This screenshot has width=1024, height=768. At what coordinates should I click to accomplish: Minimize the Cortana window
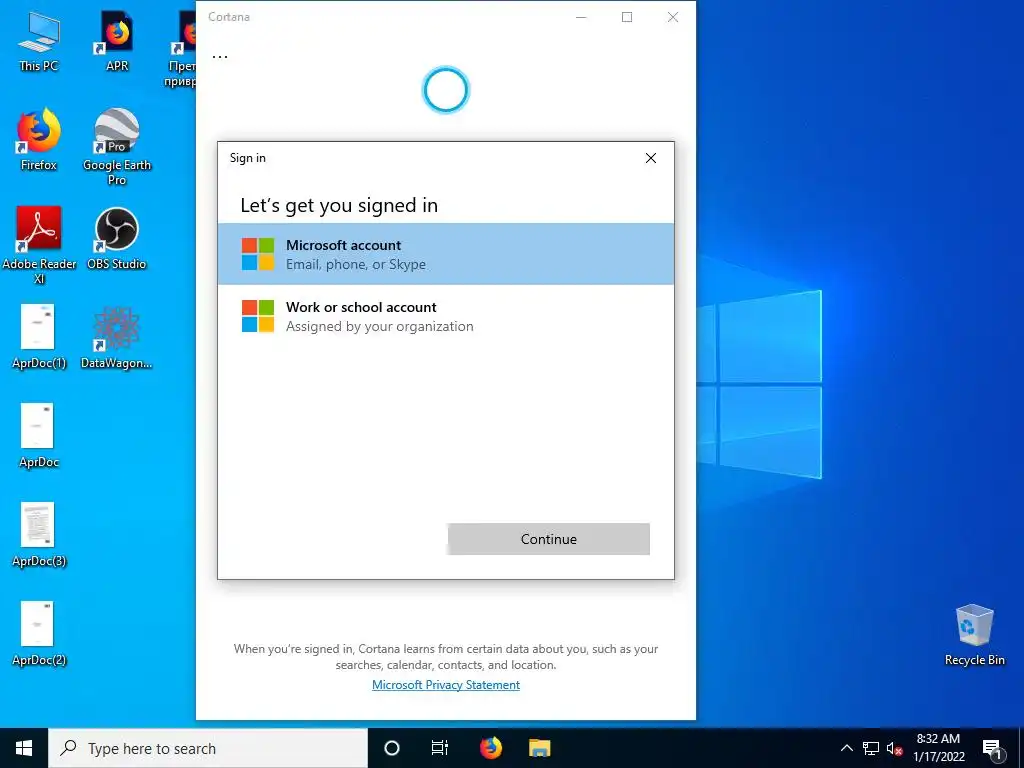pos(581,17)
